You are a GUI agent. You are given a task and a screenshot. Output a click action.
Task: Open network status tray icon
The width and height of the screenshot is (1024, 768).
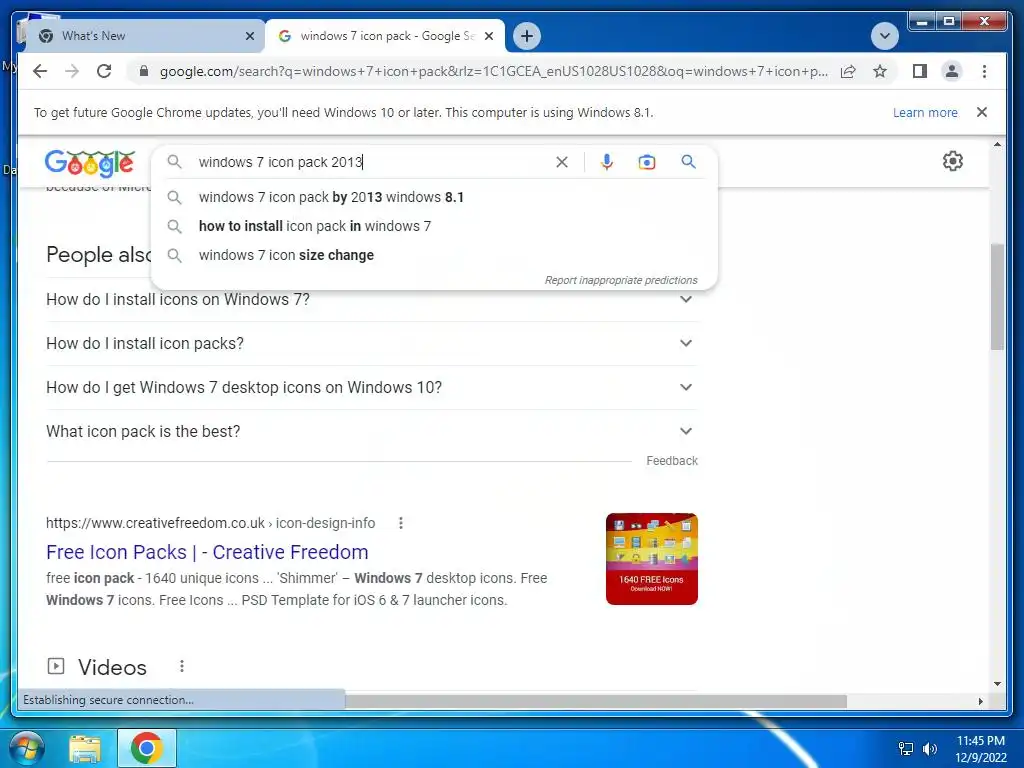906,748
